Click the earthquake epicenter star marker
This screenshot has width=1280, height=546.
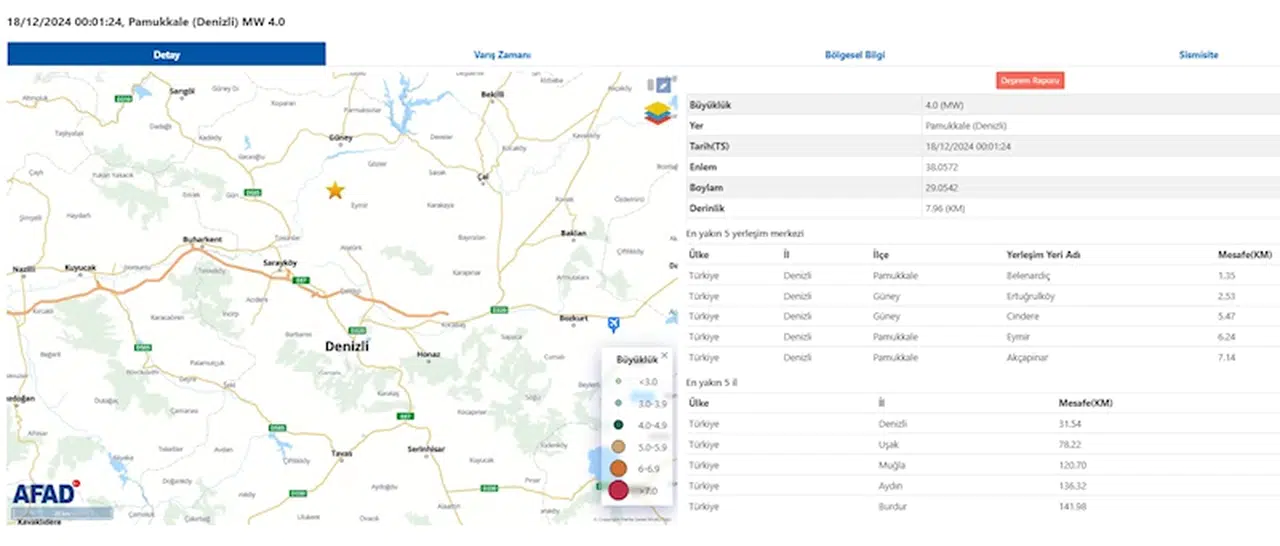[x=335, y=190]
